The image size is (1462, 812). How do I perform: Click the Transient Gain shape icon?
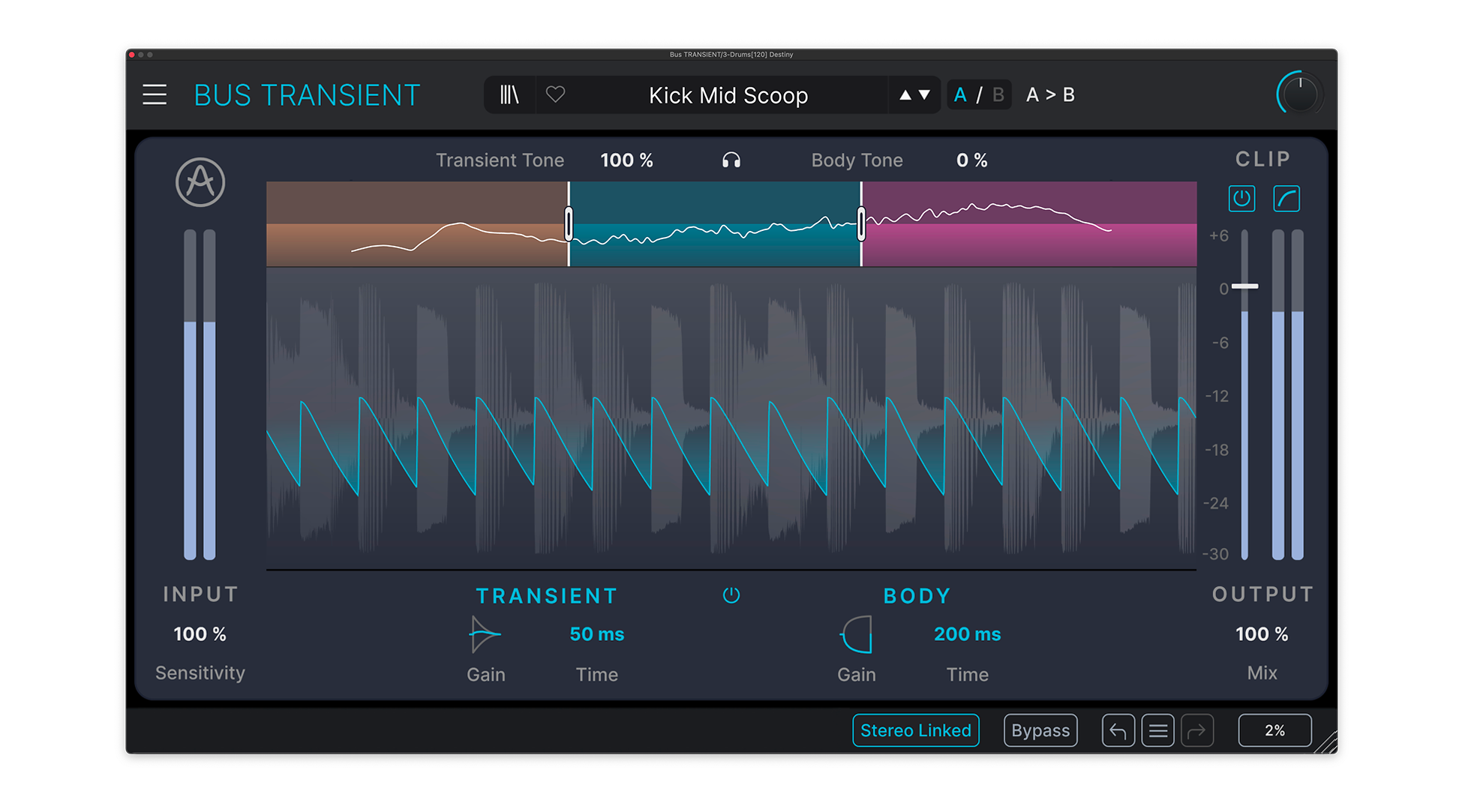485,634
